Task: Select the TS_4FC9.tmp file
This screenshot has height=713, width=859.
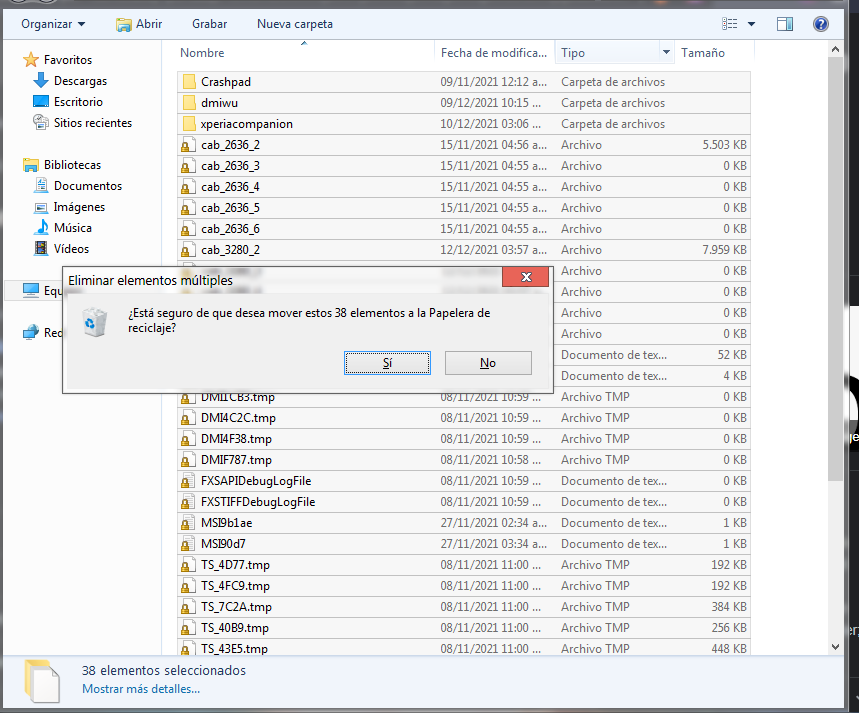Action: click(463, 586)
